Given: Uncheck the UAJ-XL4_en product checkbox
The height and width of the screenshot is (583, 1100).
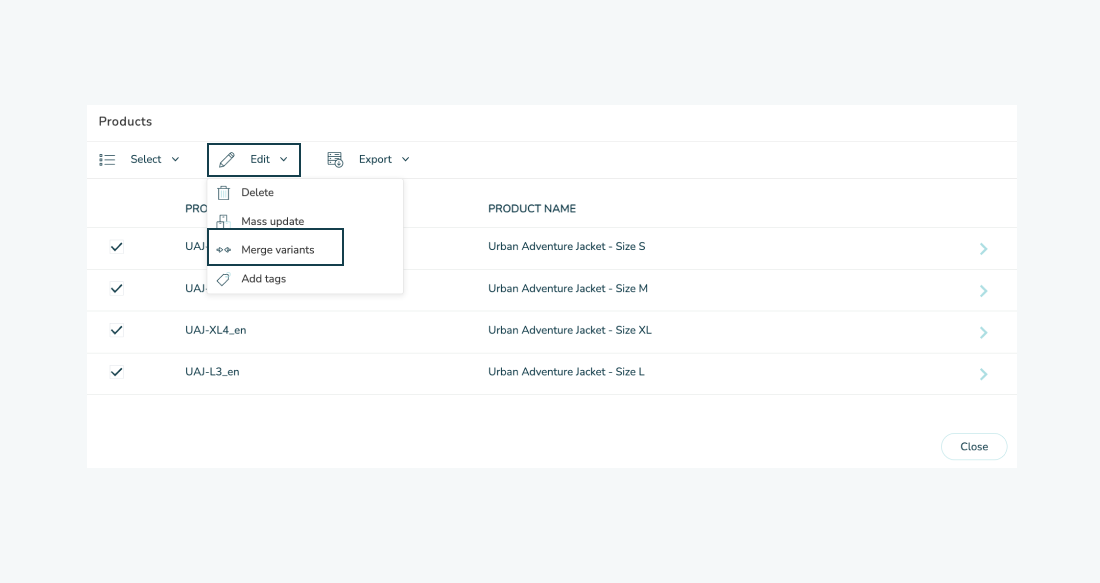Looking at the screenshot, I should (x=116, y=330).
